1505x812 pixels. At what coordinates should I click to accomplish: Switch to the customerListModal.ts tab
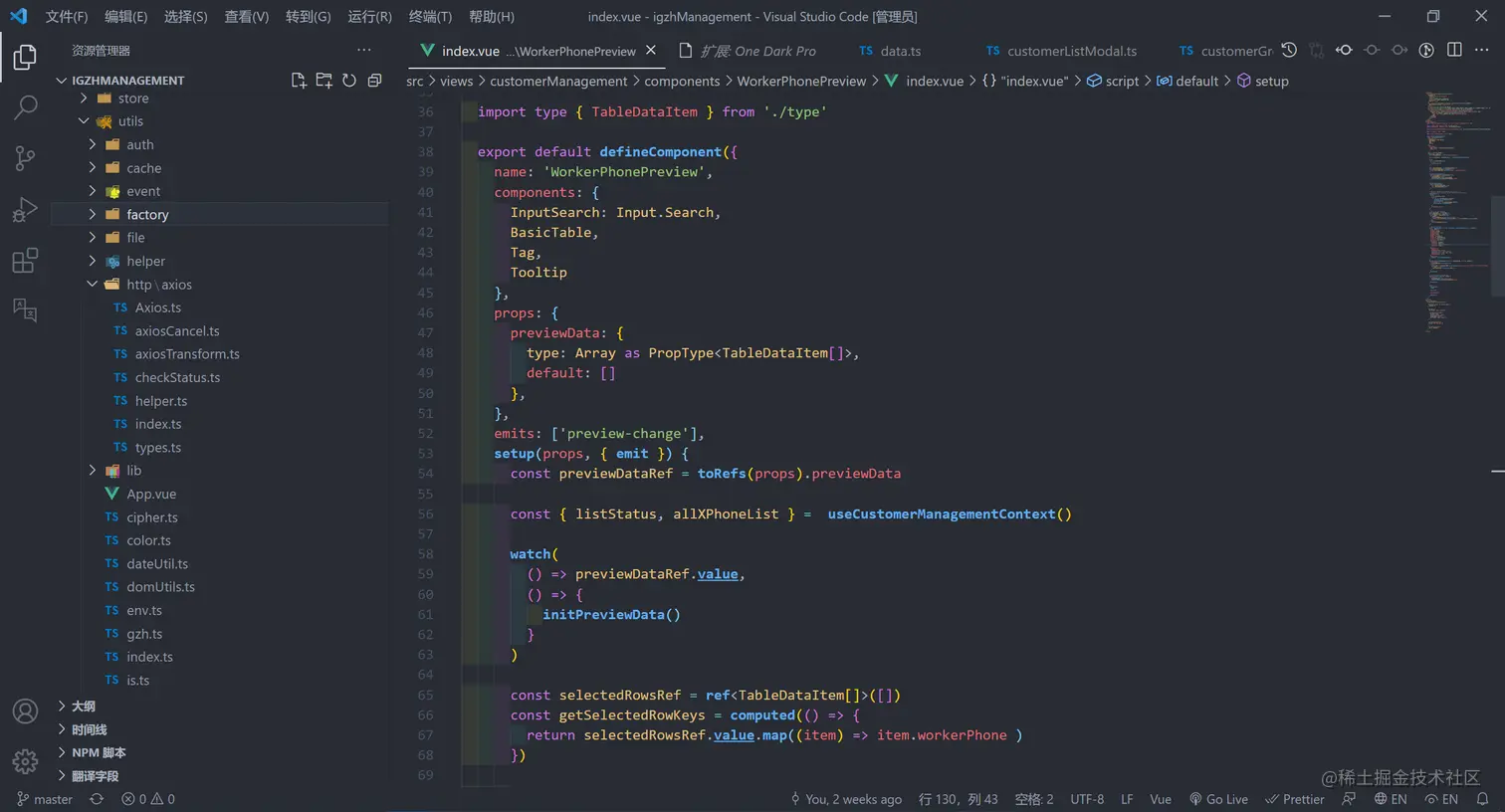1061,51
